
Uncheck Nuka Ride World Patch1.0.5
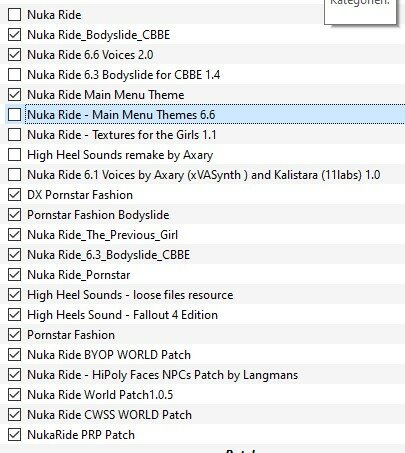point(14,395)
